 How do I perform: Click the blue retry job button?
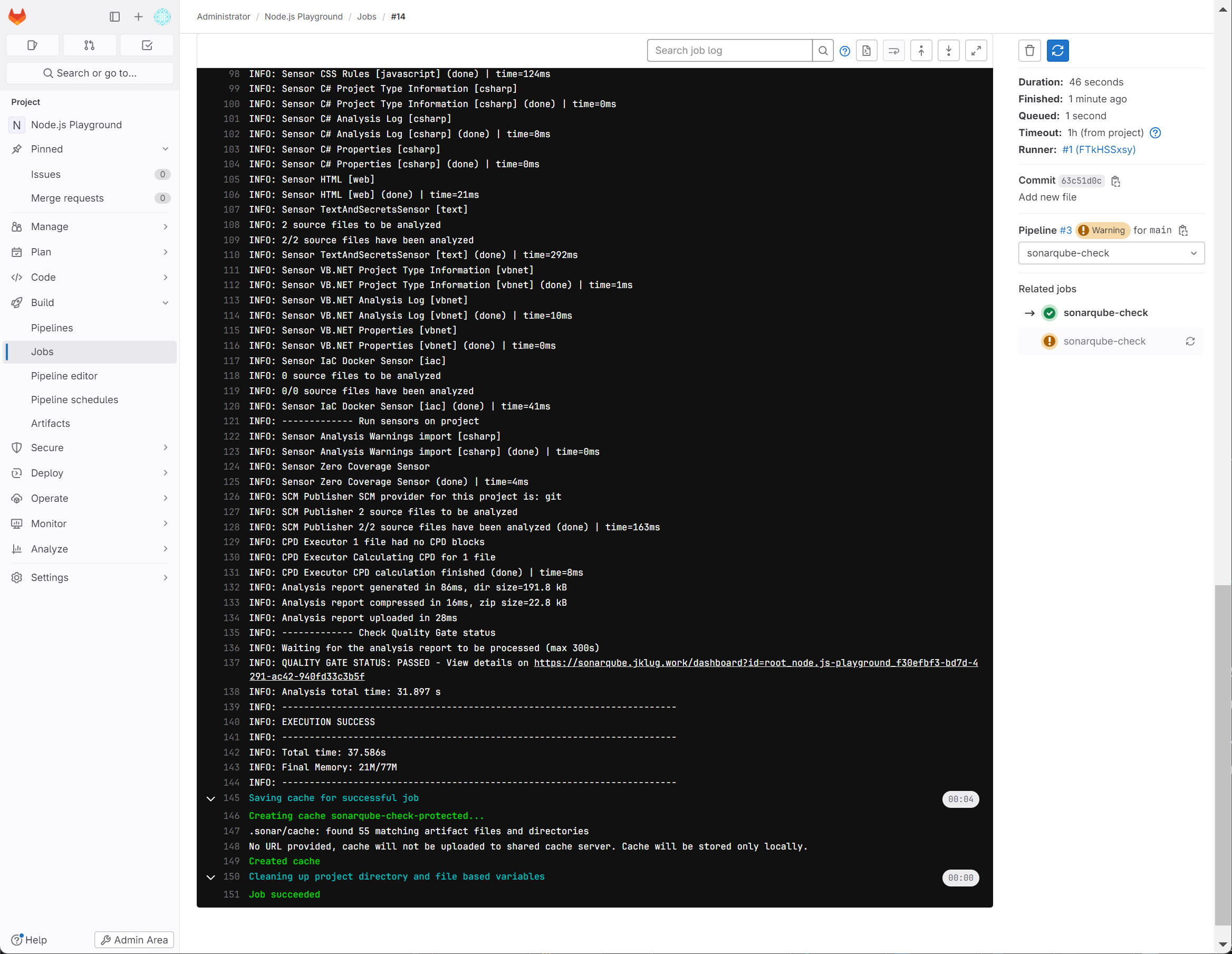(1057, 51)
